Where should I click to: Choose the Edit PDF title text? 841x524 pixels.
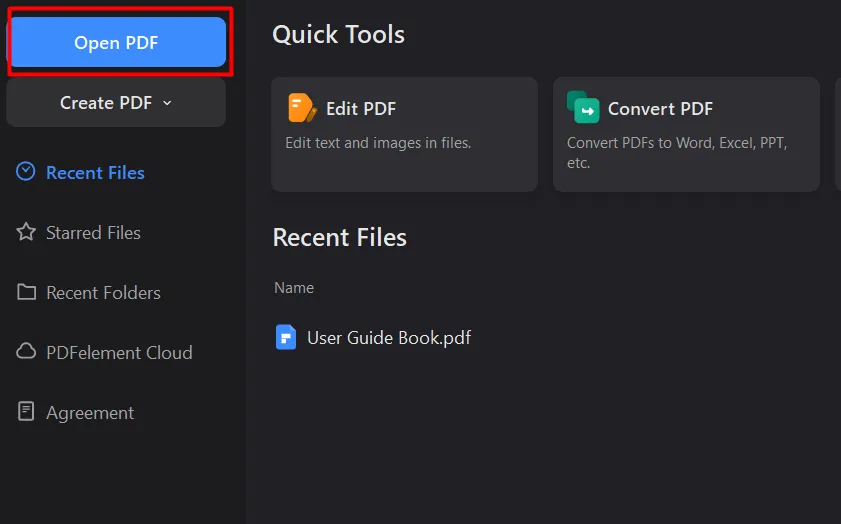pyautogui.click(x=361, y=109)
